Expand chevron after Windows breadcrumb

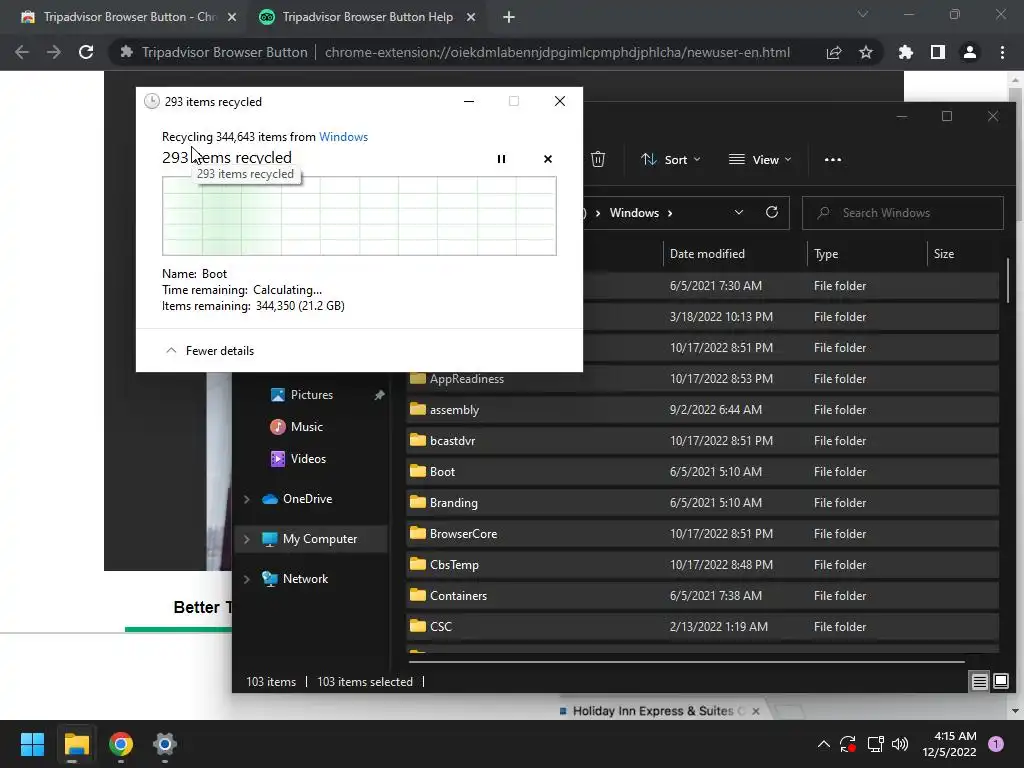670,213
